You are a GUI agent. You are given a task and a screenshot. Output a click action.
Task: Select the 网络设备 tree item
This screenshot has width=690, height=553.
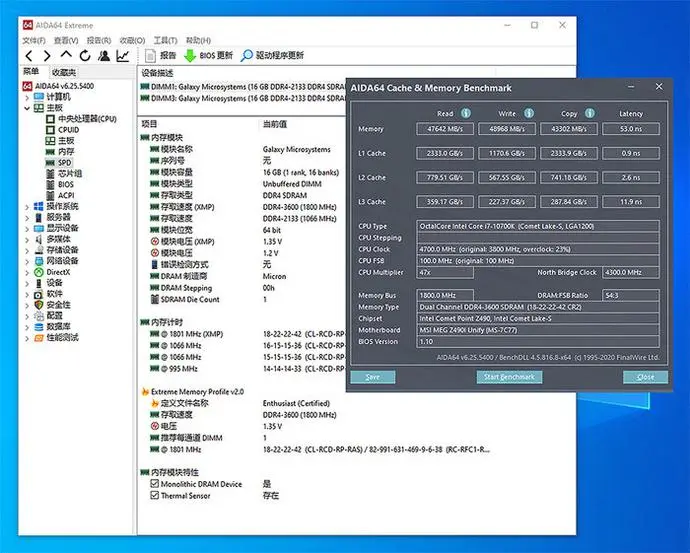pos(62,261)
